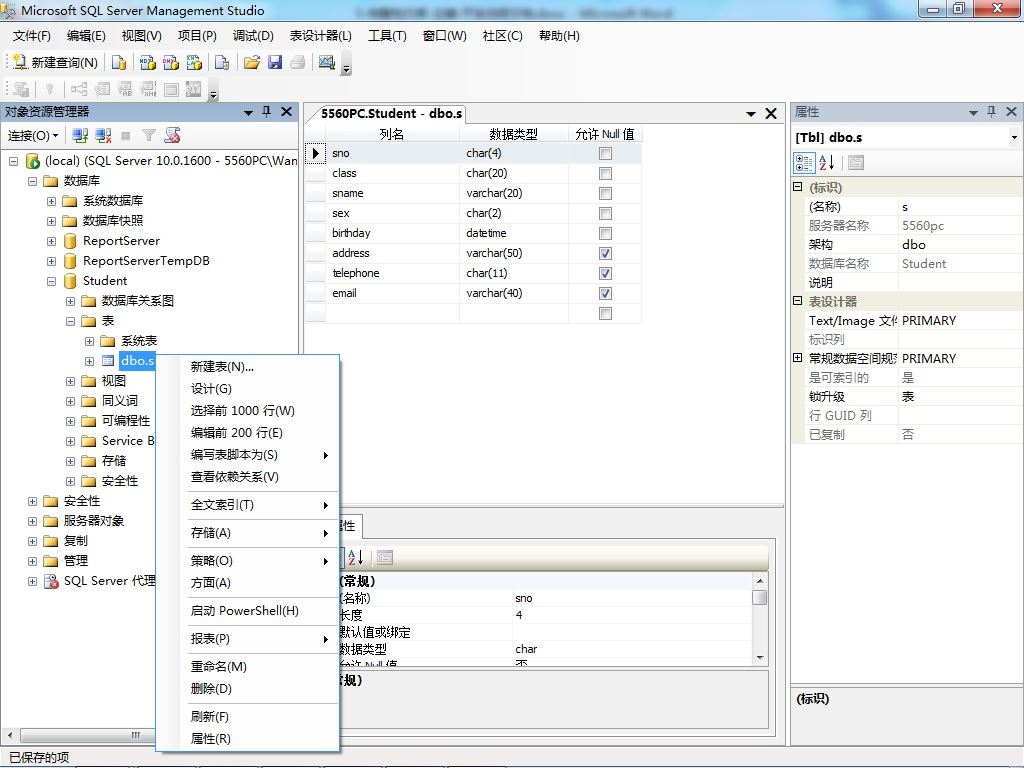1024x768 pixels.
Task: Click the Relationships toolbar icon
Action: (79, 89)
